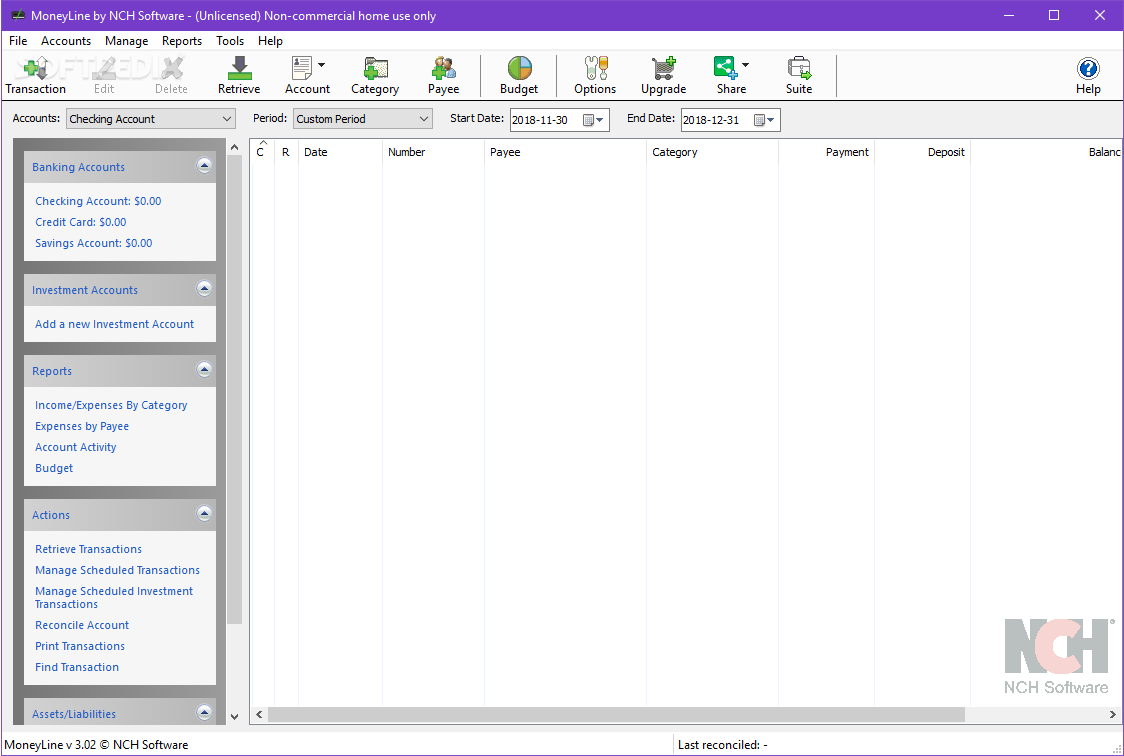Collapse the Banking Accounts panel
The width and height of the screenshot is (1124, 756).
tap(204, 166)
